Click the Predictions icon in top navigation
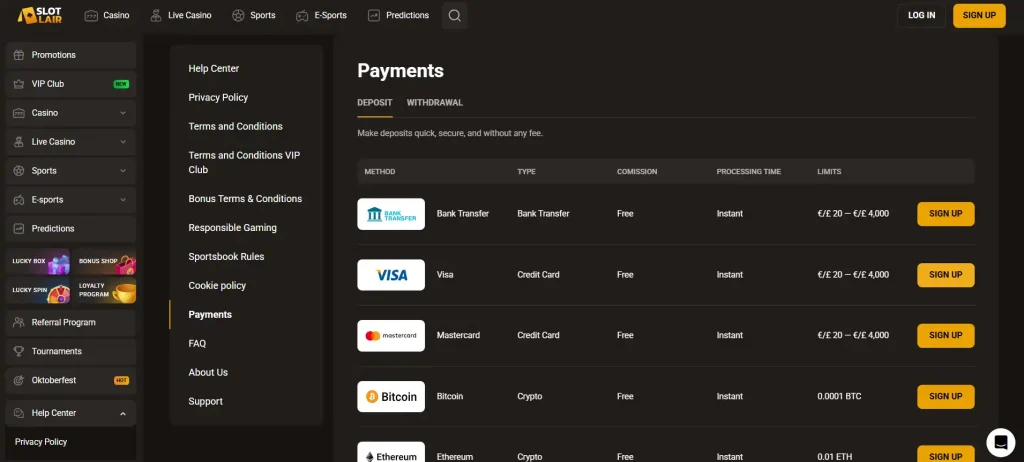The height and width of the screenshot is (462, 1024). coord(374,16)
